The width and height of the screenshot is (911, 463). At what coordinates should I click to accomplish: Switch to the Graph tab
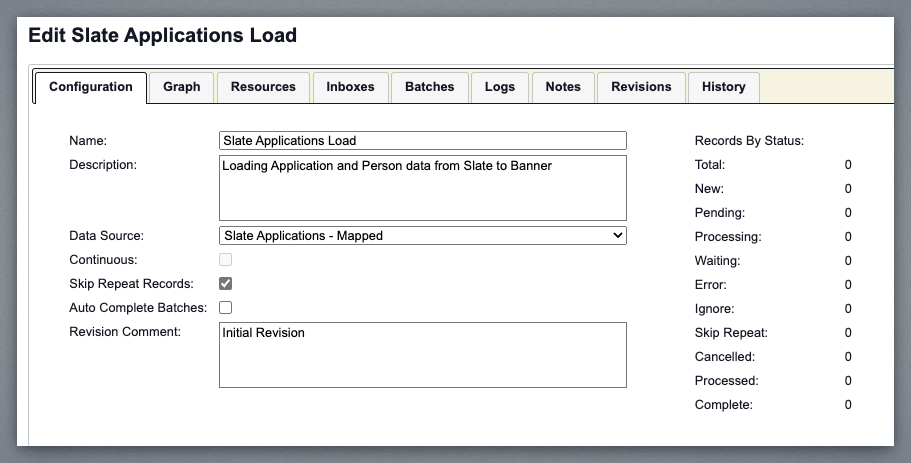182,87
